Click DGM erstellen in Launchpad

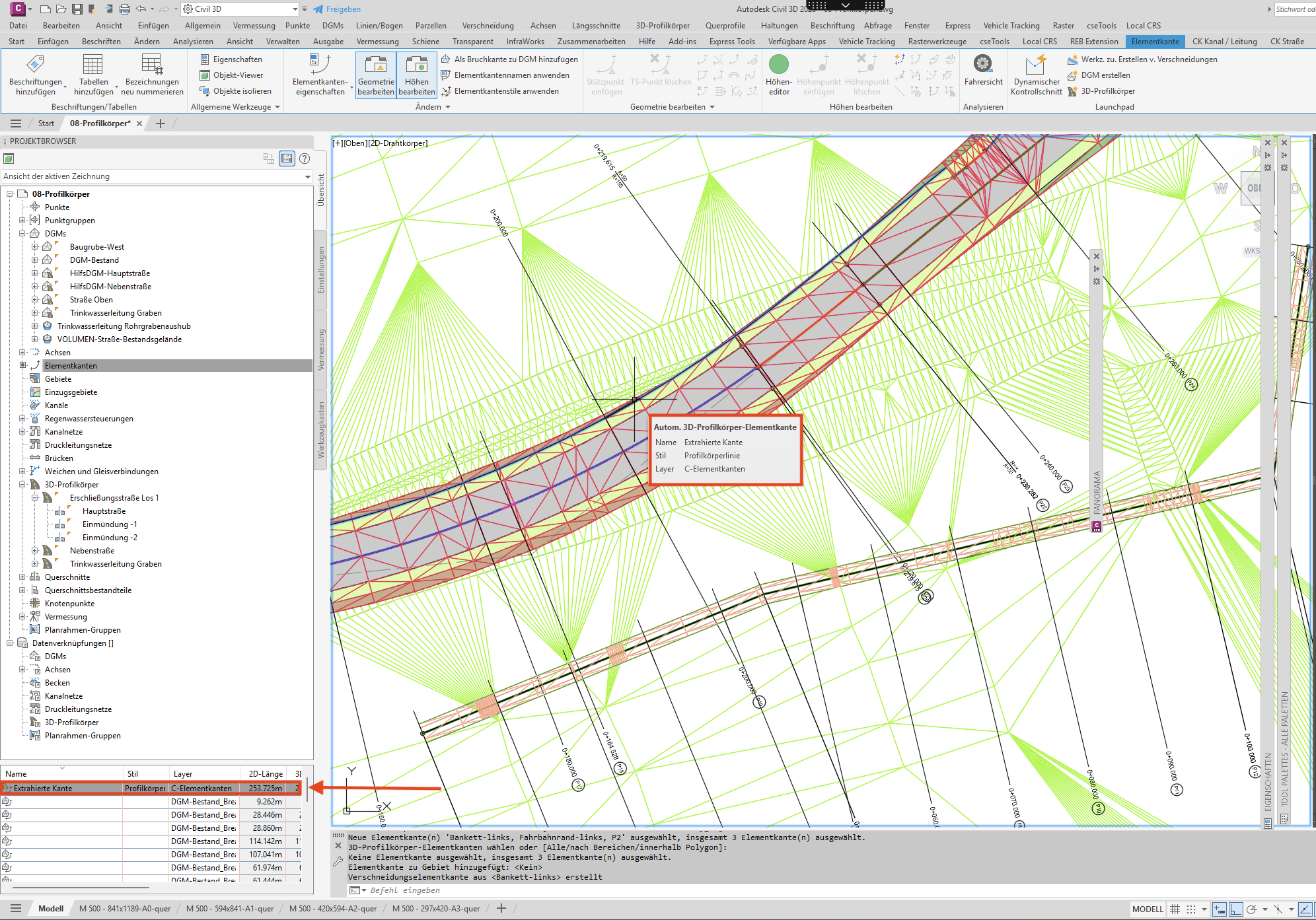coord(1099,75)
